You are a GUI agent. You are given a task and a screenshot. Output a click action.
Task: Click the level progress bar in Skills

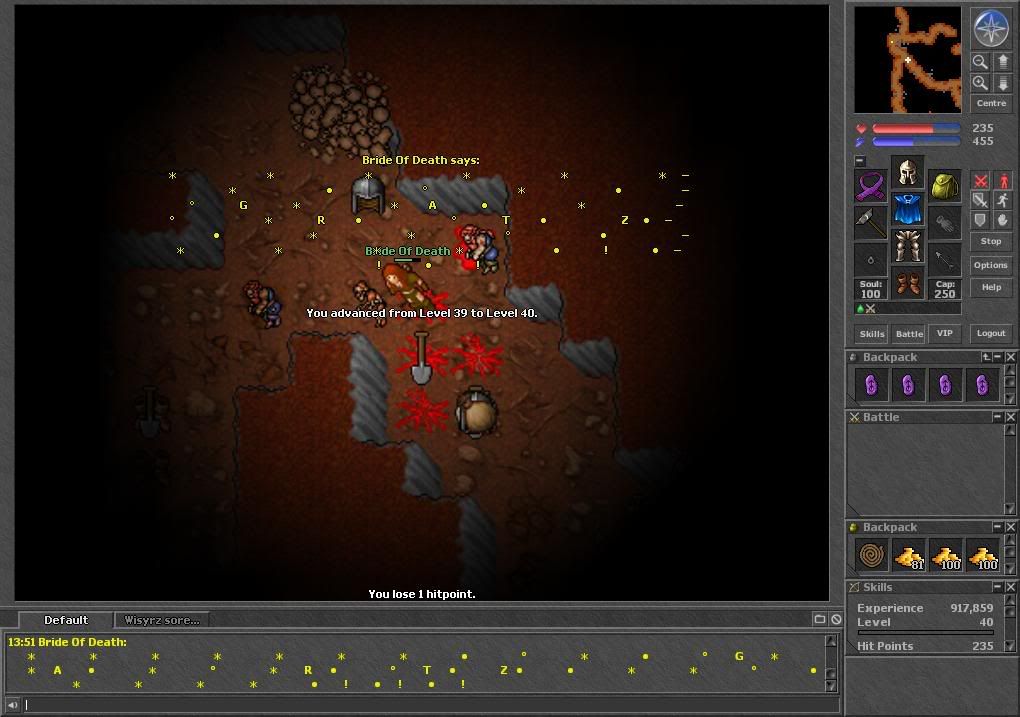click(x=926, y=632)
